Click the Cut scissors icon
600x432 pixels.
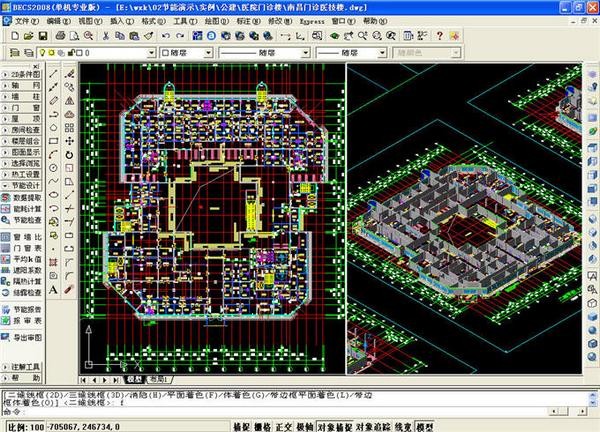(106, 36)
